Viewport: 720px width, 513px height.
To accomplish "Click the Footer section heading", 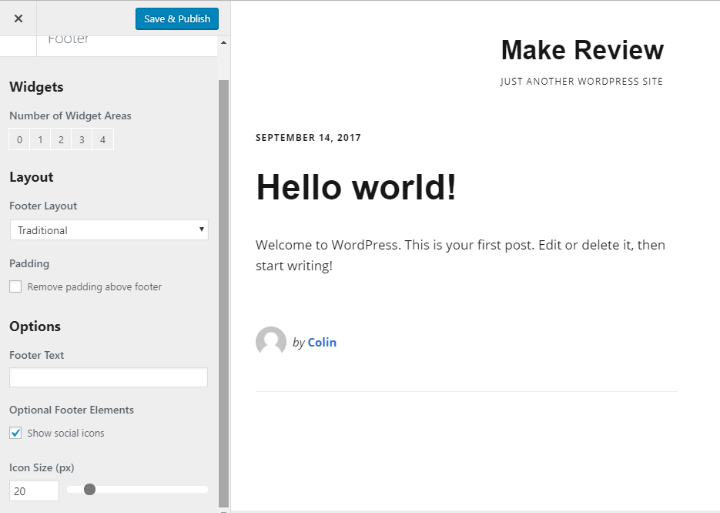I will [x=68, y=39].
